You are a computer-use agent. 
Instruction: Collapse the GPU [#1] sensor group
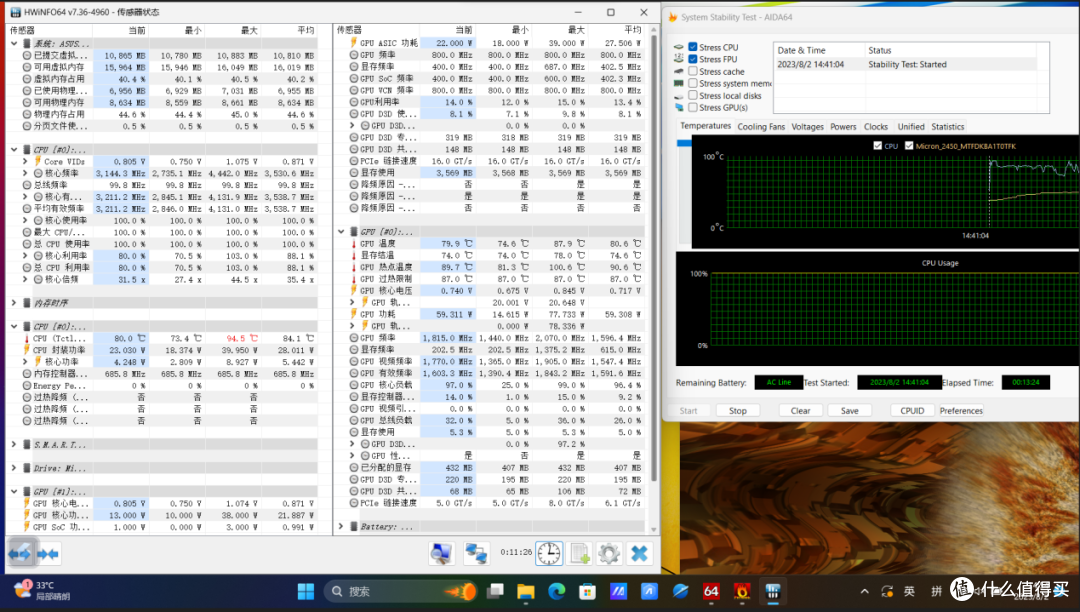click(x=14, y=492)
